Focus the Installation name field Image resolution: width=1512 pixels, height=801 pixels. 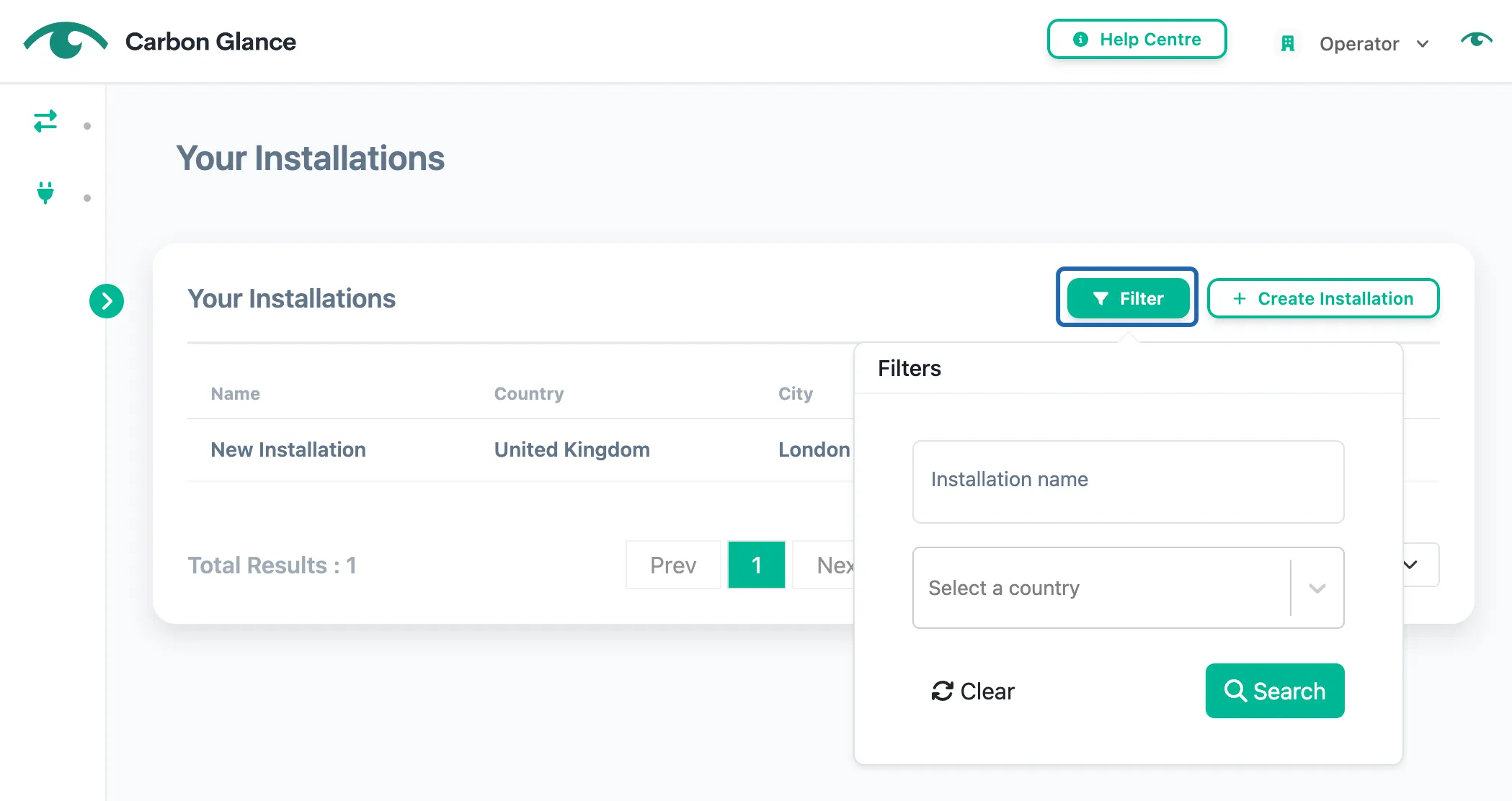coord(1128,481)
